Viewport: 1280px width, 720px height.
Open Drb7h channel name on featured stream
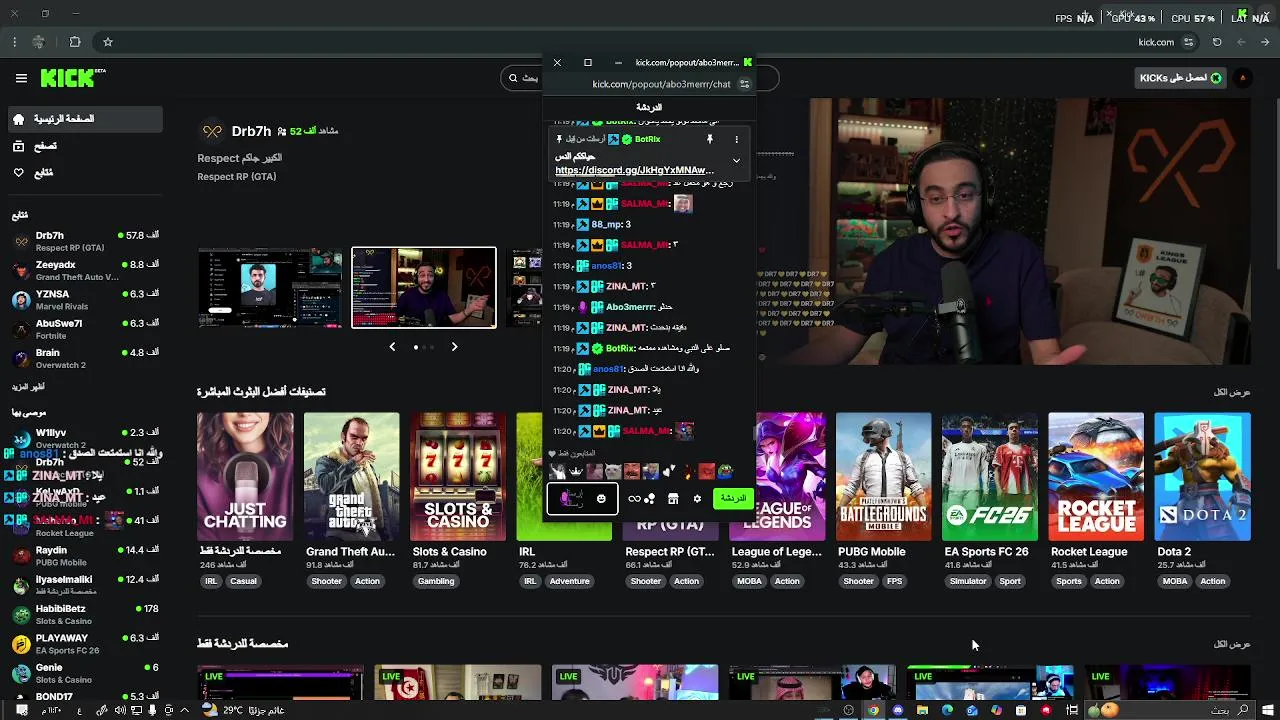click(251, 131)
